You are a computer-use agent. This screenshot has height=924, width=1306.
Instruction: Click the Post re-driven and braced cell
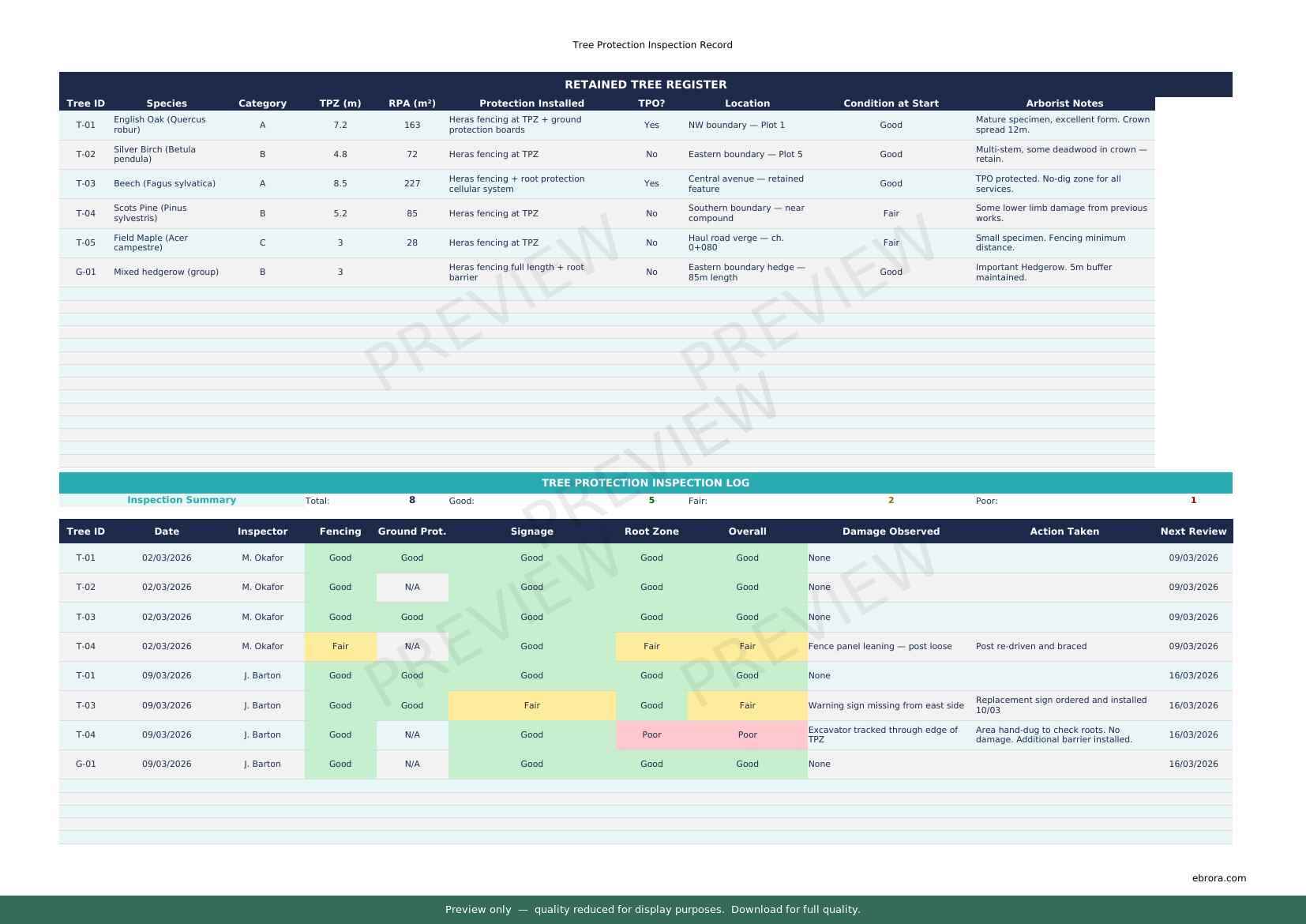tap(1030, 646)
